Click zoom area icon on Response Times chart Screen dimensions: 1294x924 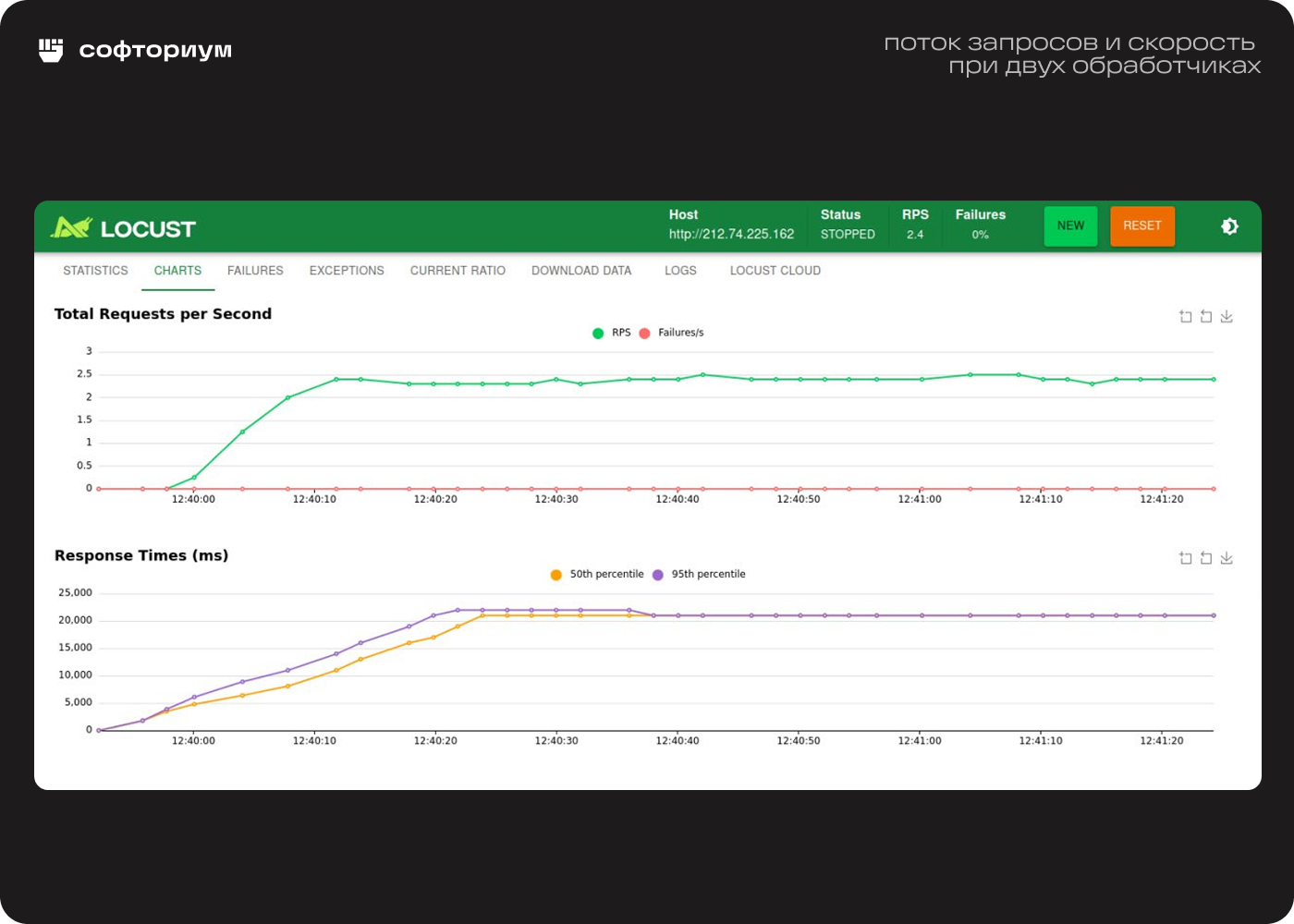point(1186,558)
